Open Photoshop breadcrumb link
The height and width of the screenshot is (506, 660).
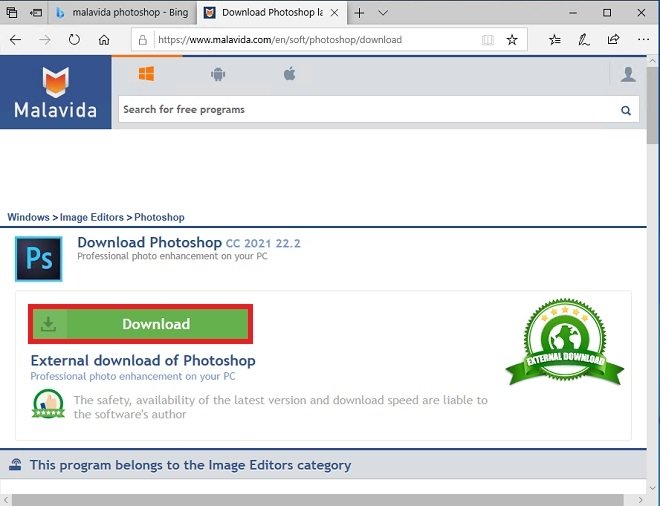159,217
